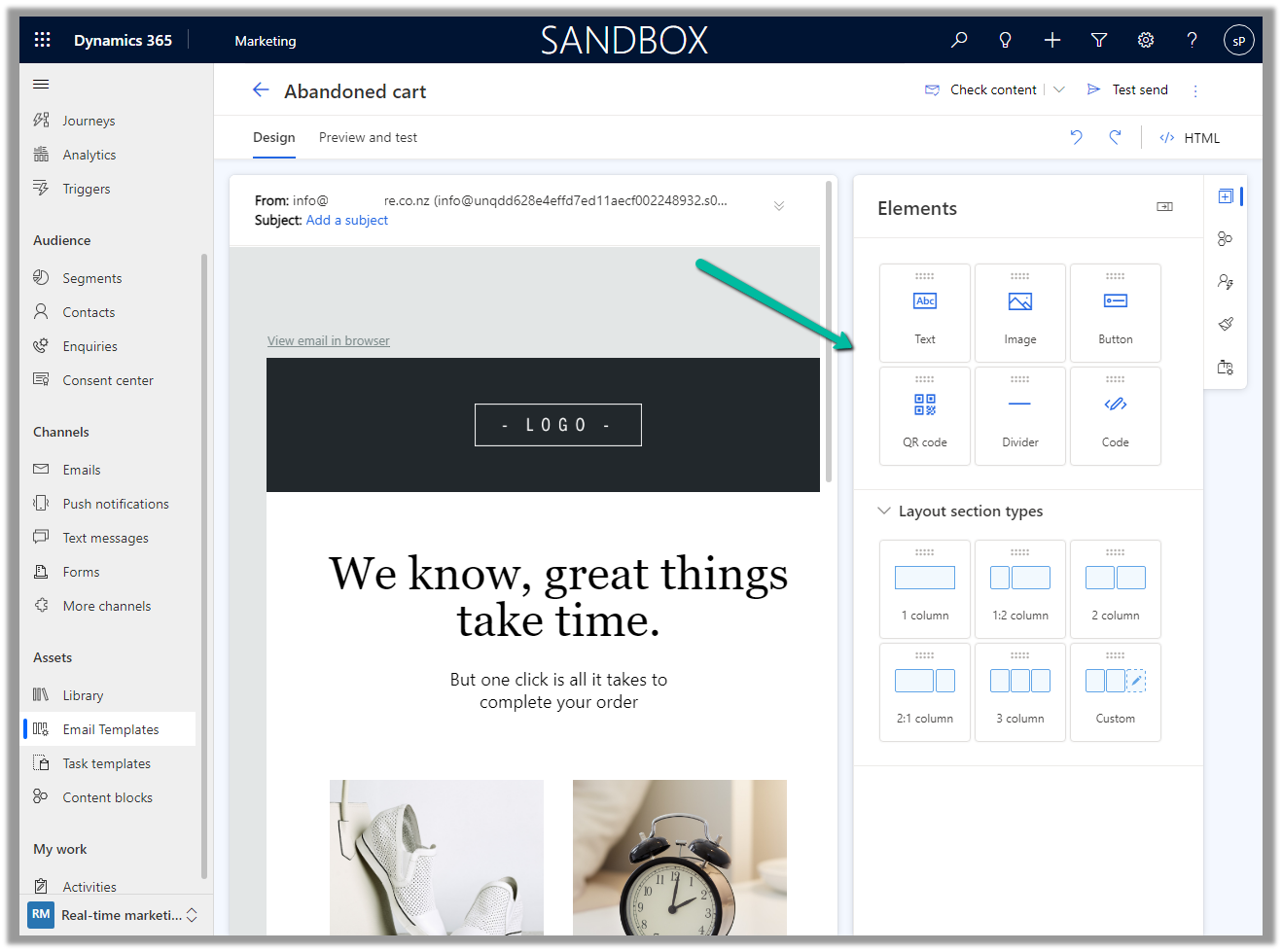The width and height of the screenshot is (1282, 952).
Task: Click the undo arrow icon
Action: 1076,137
